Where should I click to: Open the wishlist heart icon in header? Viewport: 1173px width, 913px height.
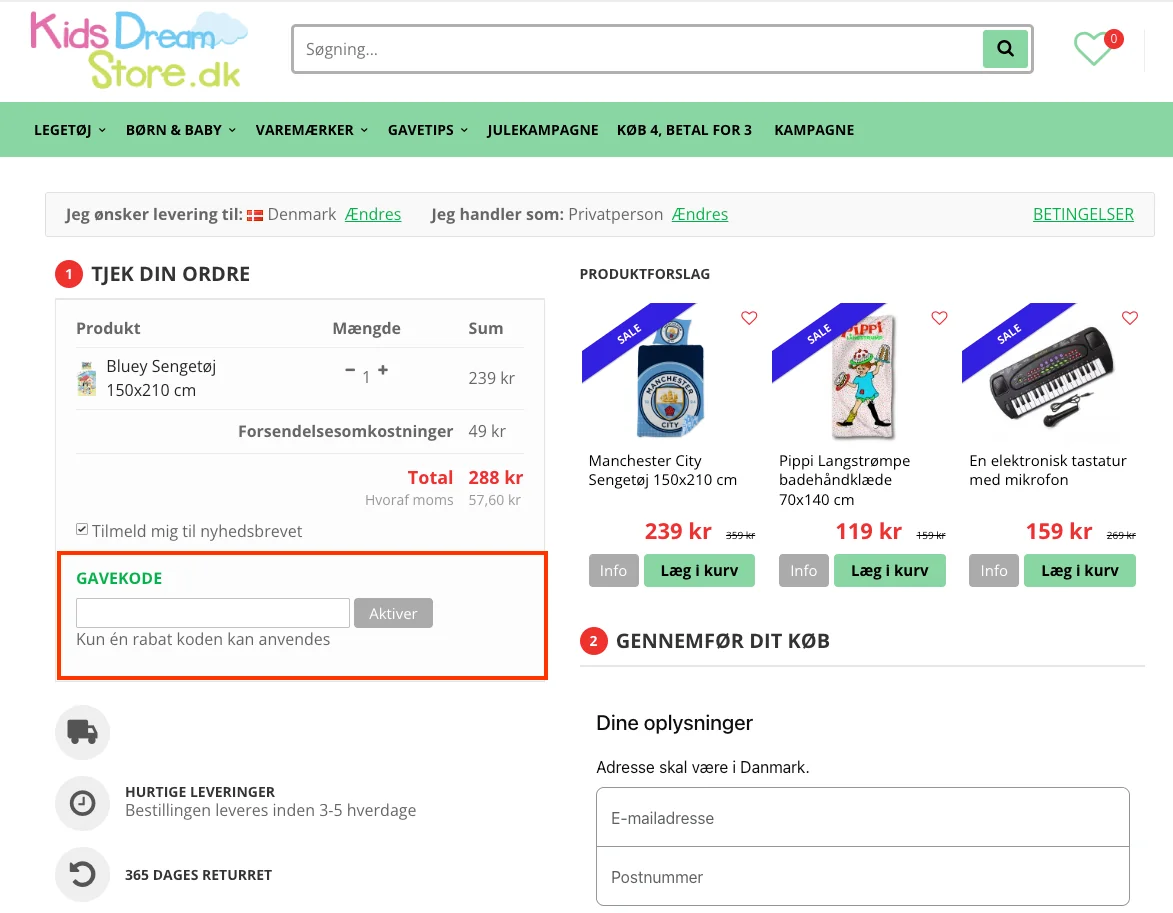(1093, 48)
